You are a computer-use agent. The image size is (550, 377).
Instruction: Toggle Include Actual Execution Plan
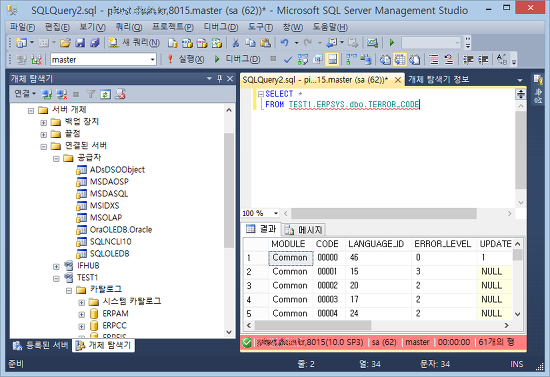[x=351, y=60]
